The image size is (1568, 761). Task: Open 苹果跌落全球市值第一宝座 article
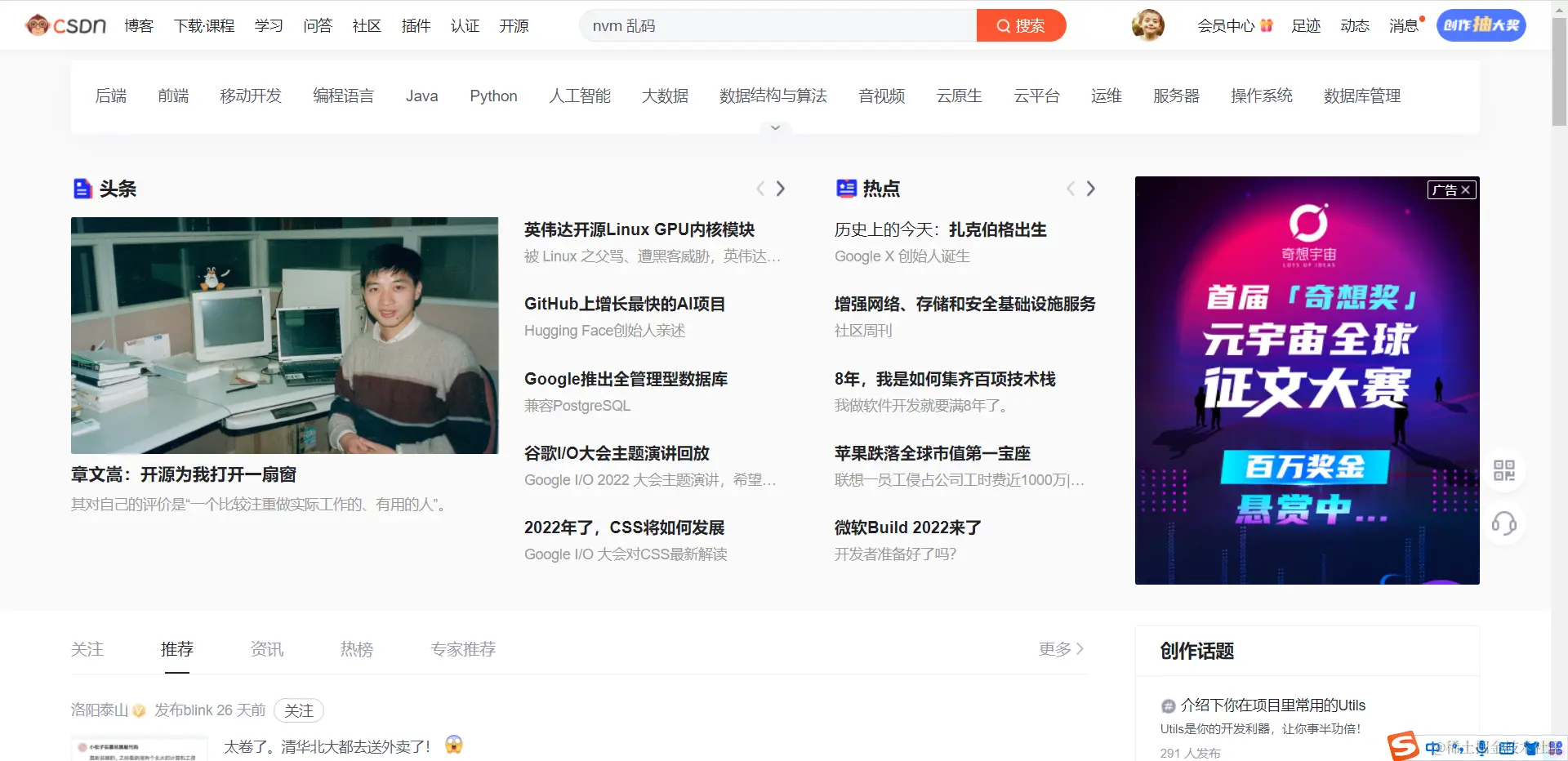pos(933,453)
